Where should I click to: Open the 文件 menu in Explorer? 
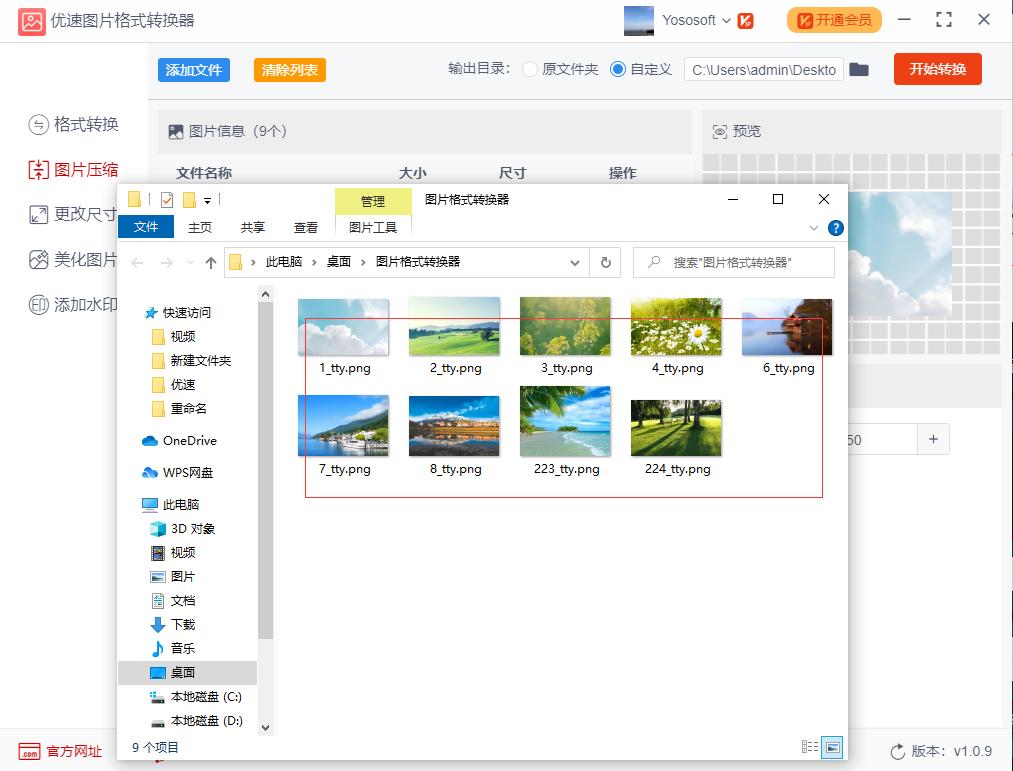pyautogui.click(x=146, y=227)
